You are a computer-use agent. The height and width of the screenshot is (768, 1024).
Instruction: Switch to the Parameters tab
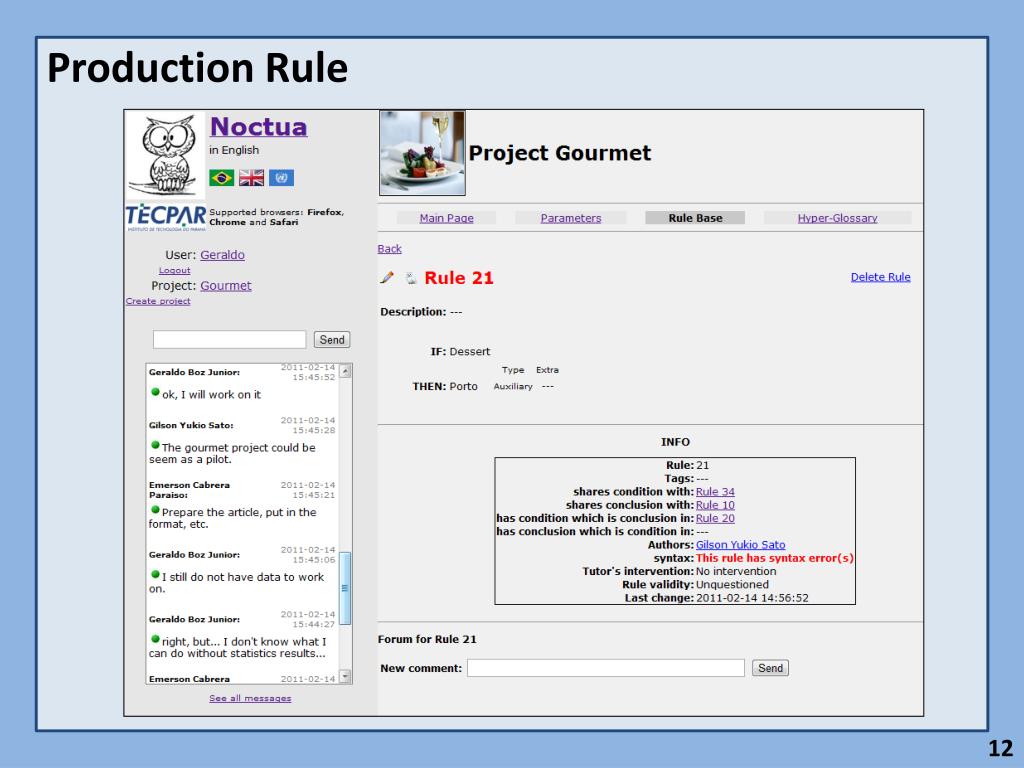click(x=571, y=218)
